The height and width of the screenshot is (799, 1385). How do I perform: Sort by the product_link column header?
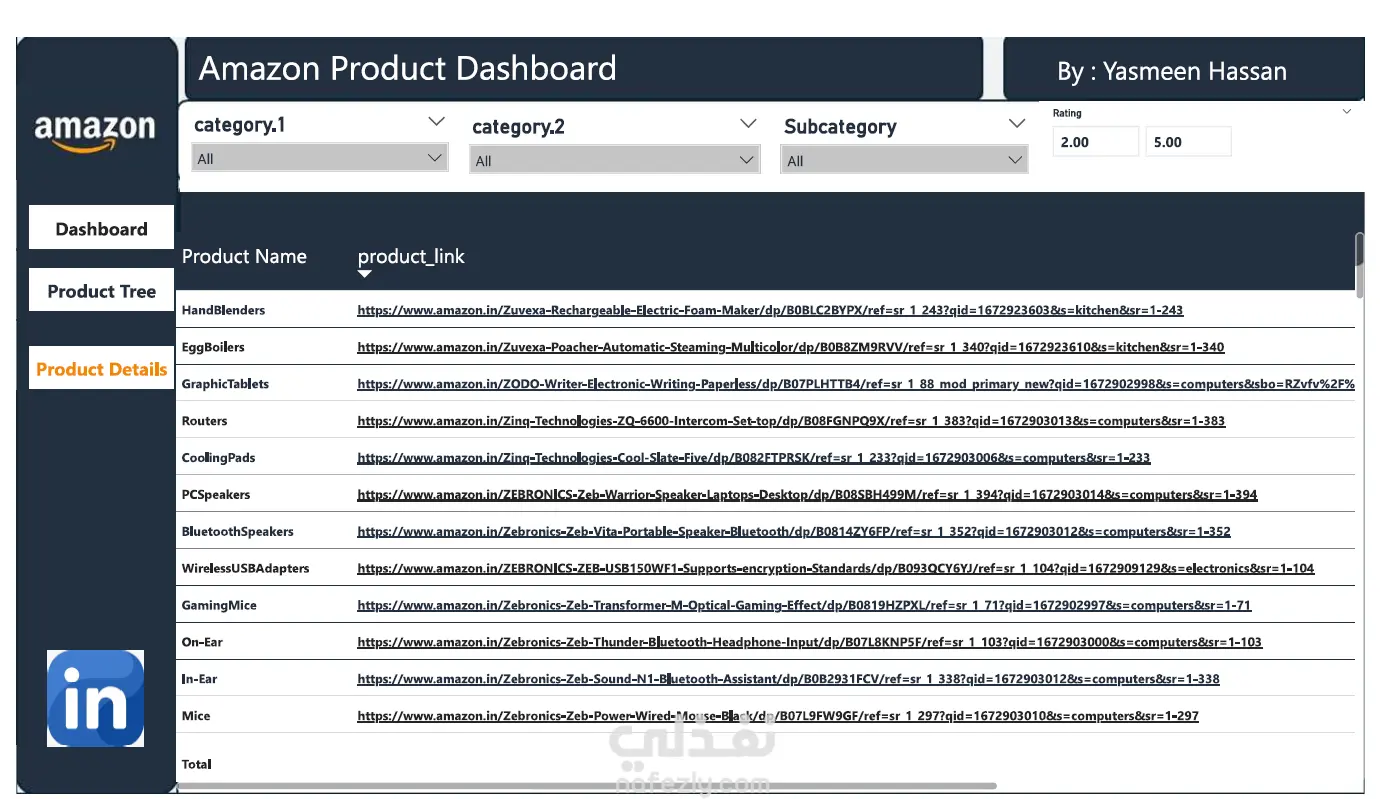pyautogui.click(x=411, y=256)
